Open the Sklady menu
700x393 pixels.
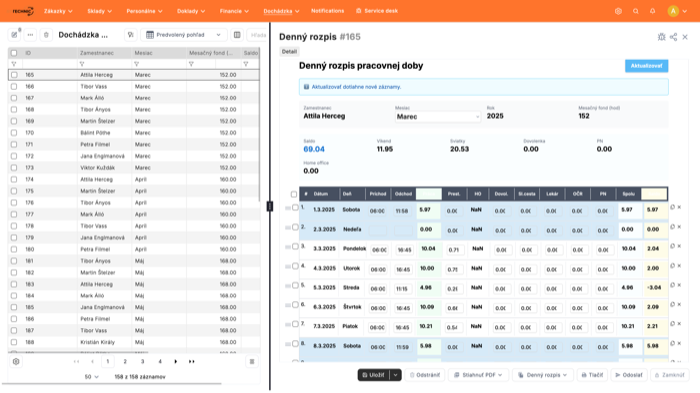tap(100, 11)
